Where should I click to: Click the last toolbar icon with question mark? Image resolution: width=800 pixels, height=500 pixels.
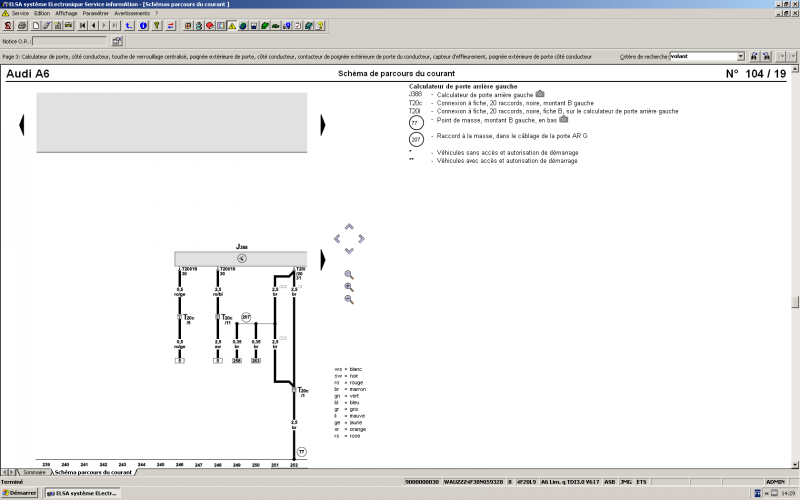point(320,26)
